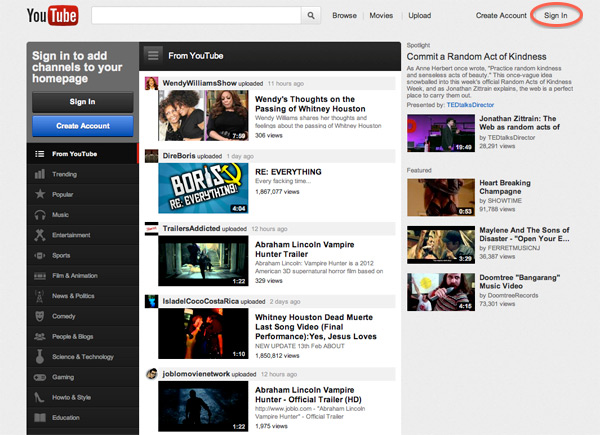Click the Sports icon in sidebar

pos(40,255)
